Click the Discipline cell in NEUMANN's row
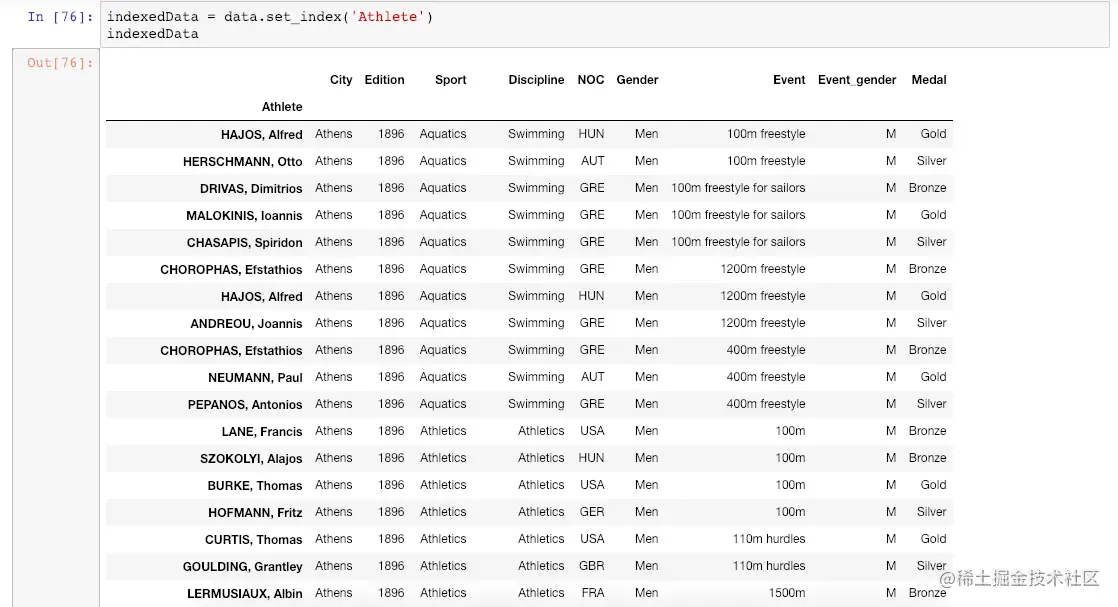 [536, 377]
